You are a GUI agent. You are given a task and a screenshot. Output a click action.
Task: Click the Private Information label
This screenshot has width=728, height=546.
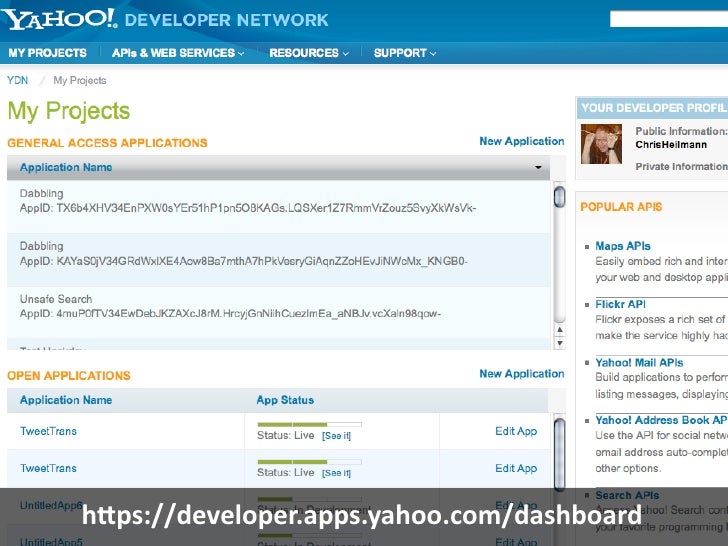click(682, 167)
